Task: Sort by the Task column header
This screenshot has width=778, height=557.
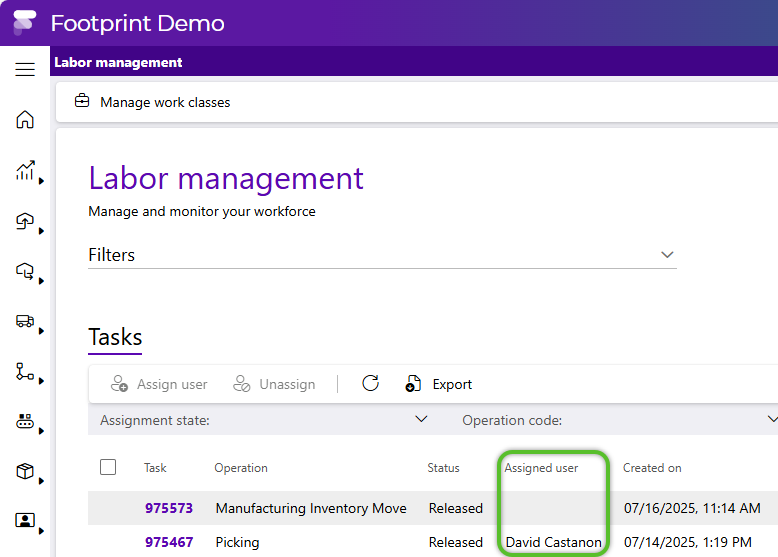Action: (155, 468)
